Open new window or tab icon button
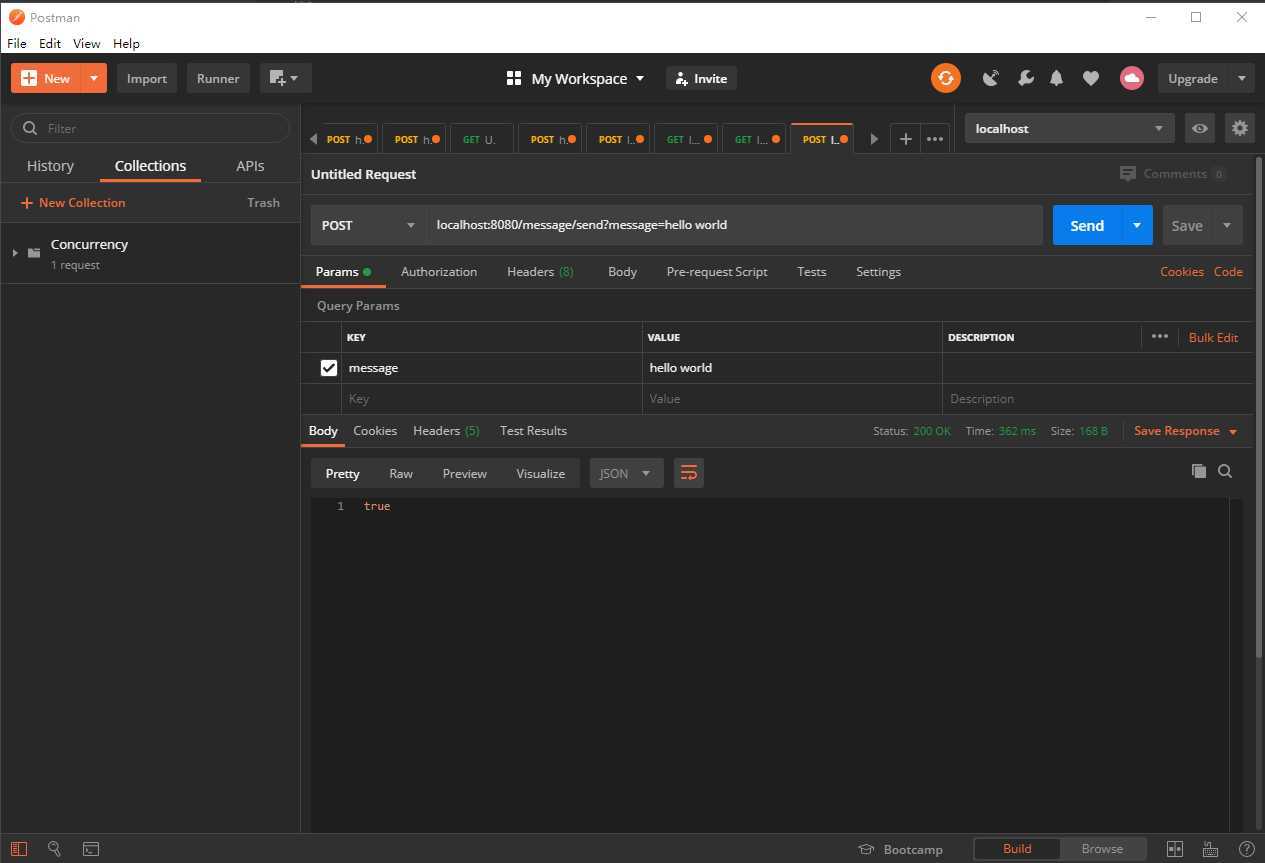1265x863 pixels. (x=285, y=78)
